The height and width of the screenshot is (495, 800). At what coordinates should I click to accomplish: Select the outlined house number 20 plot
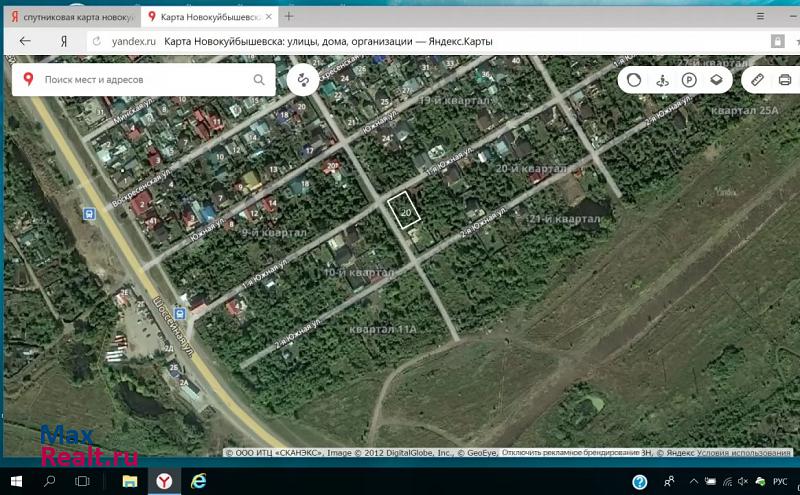coord(405,211)
